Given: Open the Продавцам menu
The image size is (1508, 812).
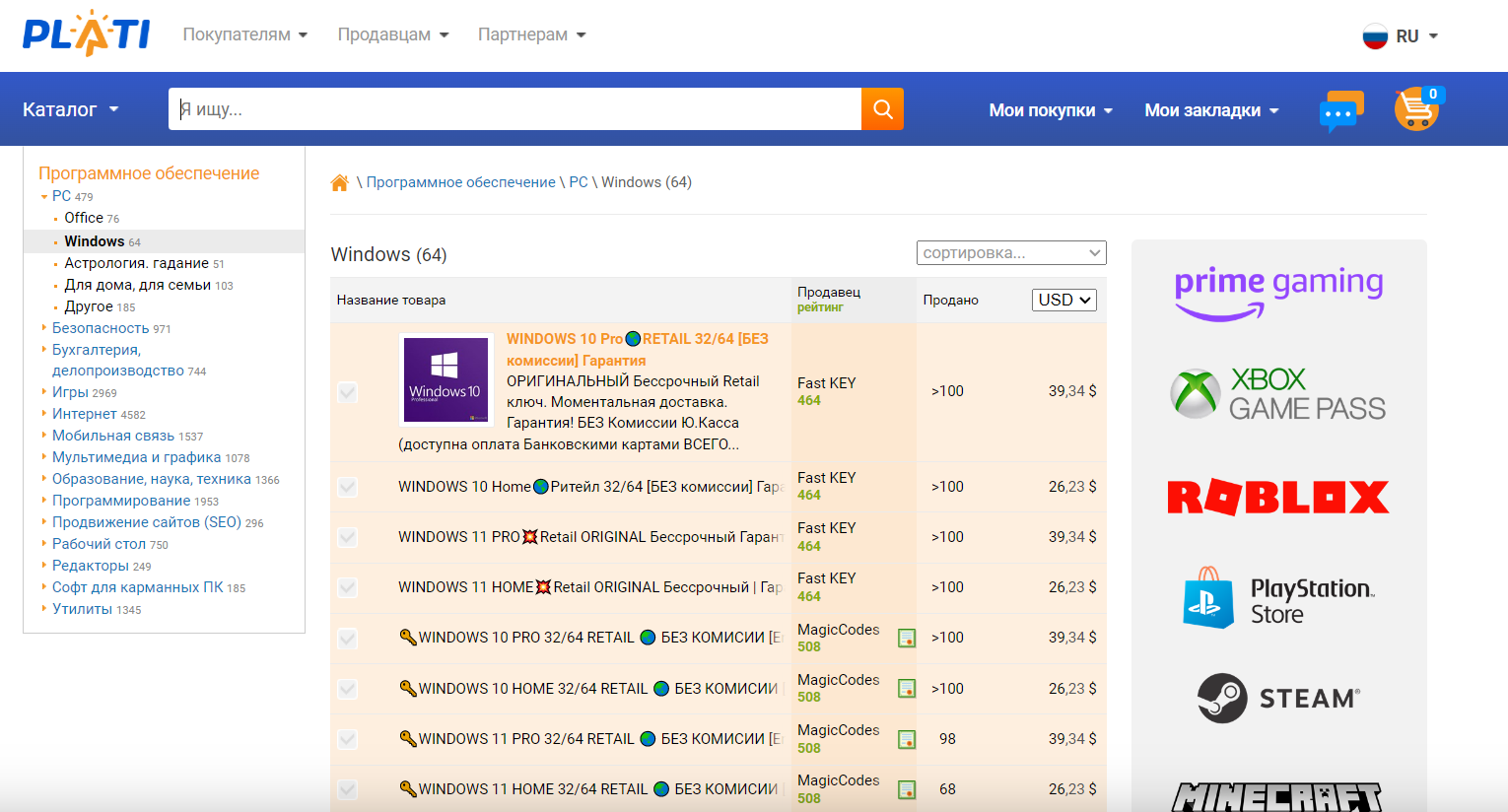Looking at the screenshot, I should (393, 34).
